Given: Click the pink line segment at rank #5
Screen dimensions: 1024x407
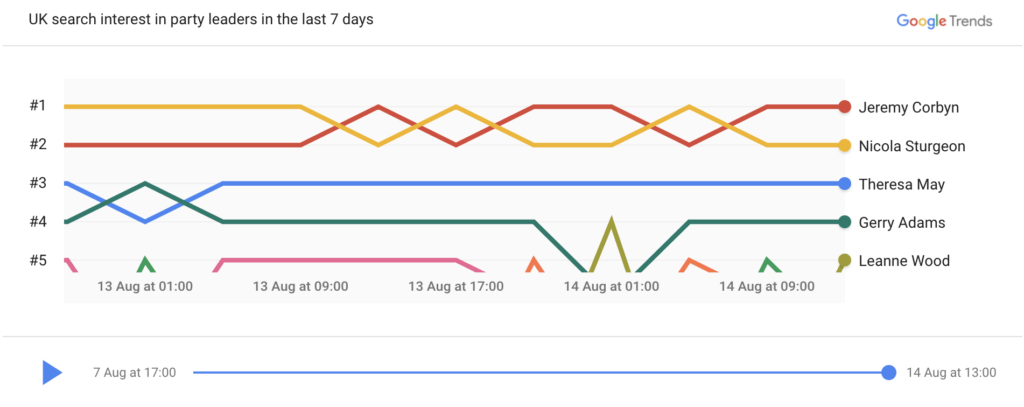Looking at the screenshot, I should coord(340,260).
